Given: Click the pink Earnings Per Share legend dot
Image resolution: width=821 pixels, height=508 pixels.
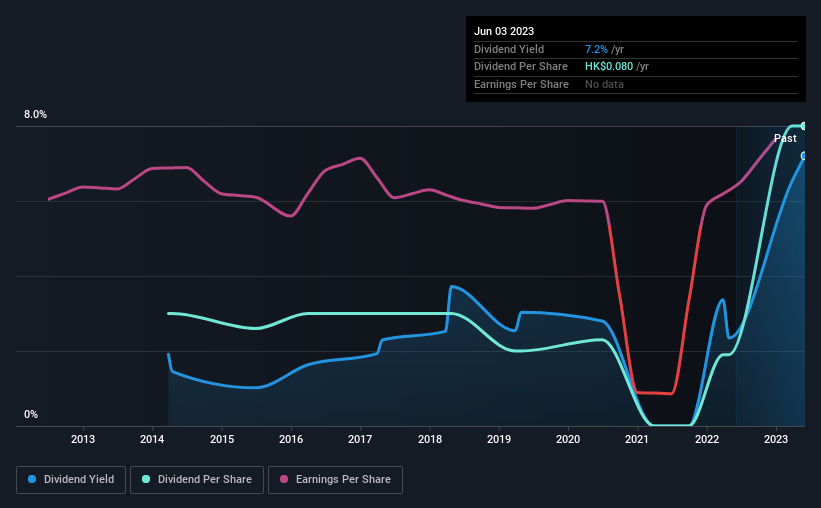Looking at the screenshot, I should 284,479.
